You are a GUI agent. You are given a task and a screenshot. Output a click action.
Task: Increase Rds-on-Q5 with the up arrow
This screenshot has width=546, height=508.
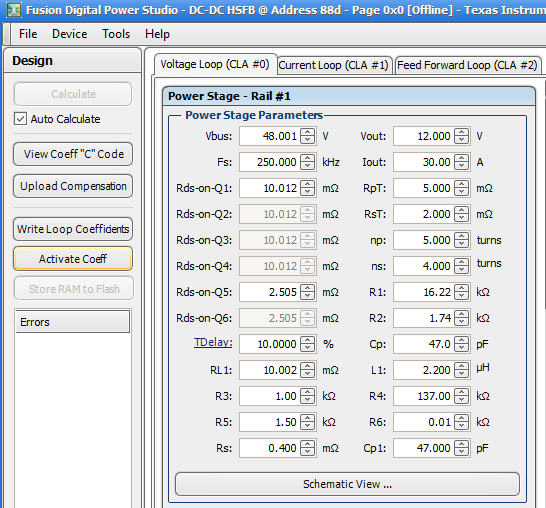(x=307, y=288)
